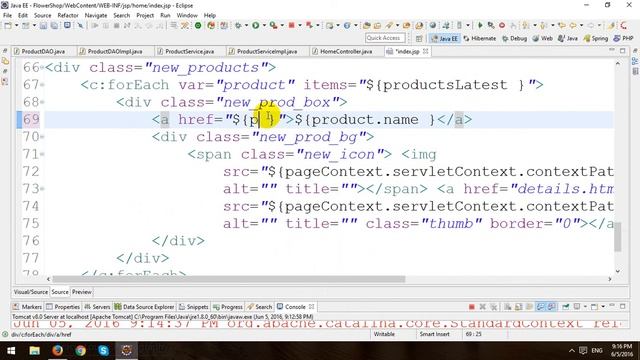
Task: Click the Remove Launch icon in Console toolbar
Action: click(x=482, y=307)
